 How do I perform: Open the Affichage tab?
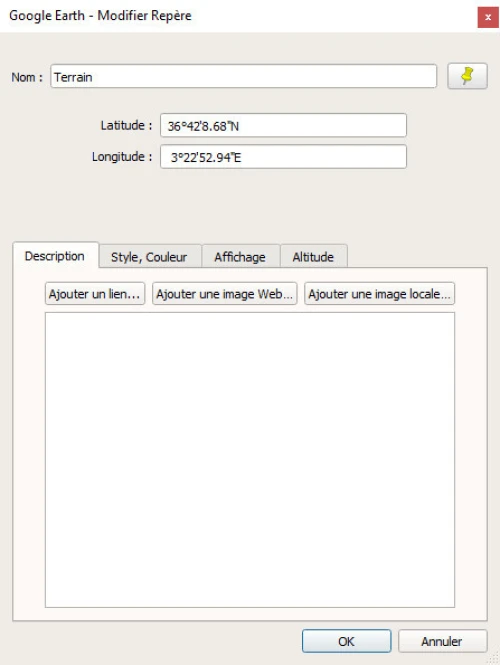[240, 257]
